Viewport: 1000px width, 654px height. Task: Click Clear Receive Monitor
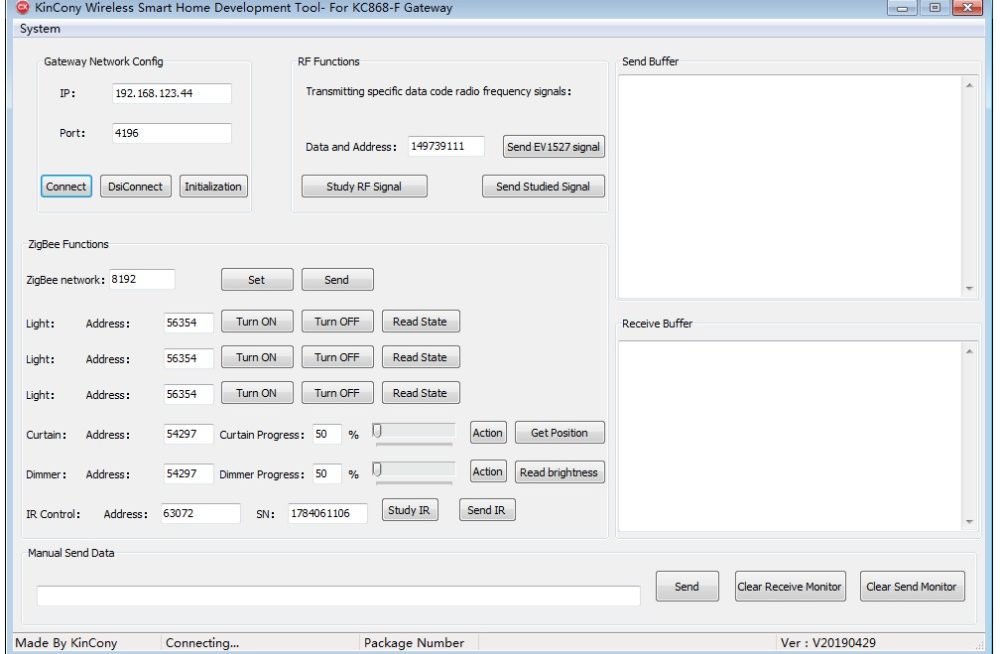click(x=790, y=587)
